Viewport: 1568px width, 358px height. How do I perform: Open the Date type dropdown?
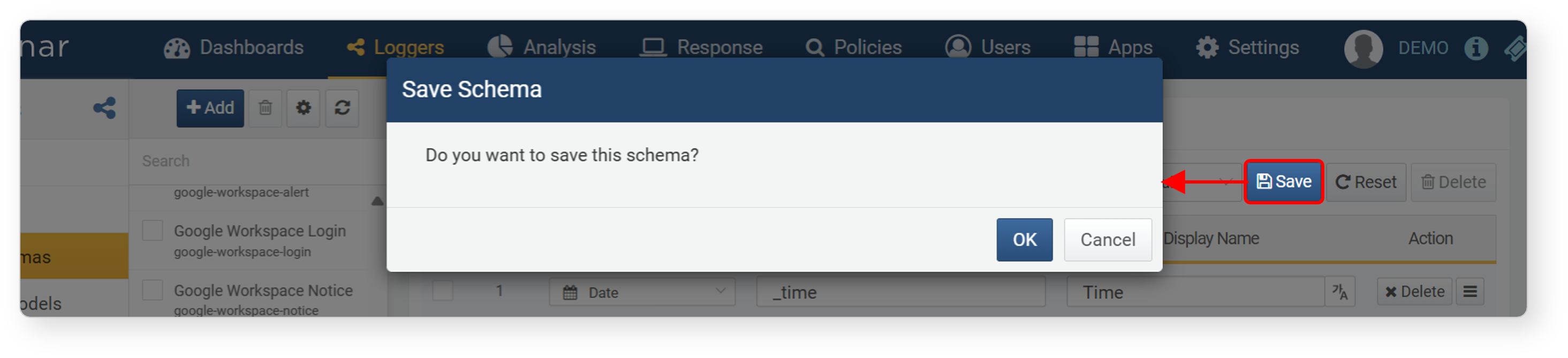tap(642, 293)
